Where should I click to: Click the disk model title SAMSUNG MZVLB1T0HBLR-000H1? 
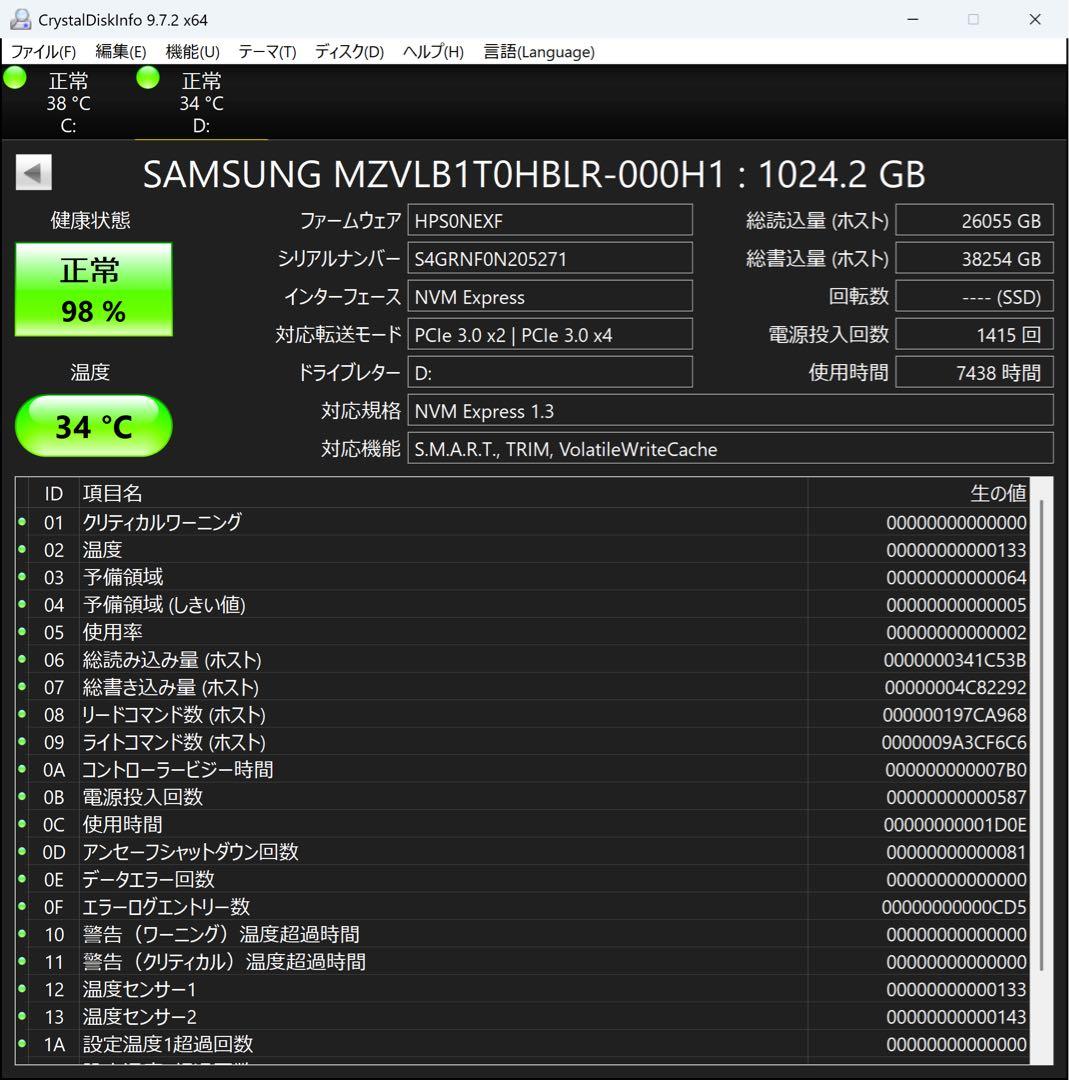click(434, 174)
